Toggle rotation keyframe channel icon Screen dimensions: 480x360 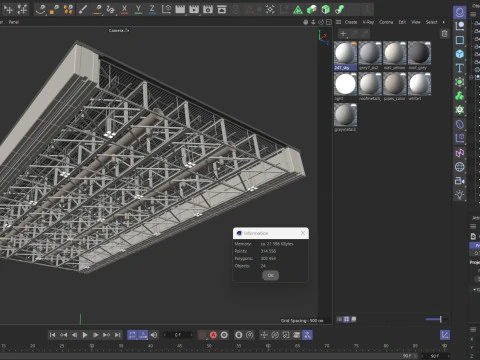point(275,335)
